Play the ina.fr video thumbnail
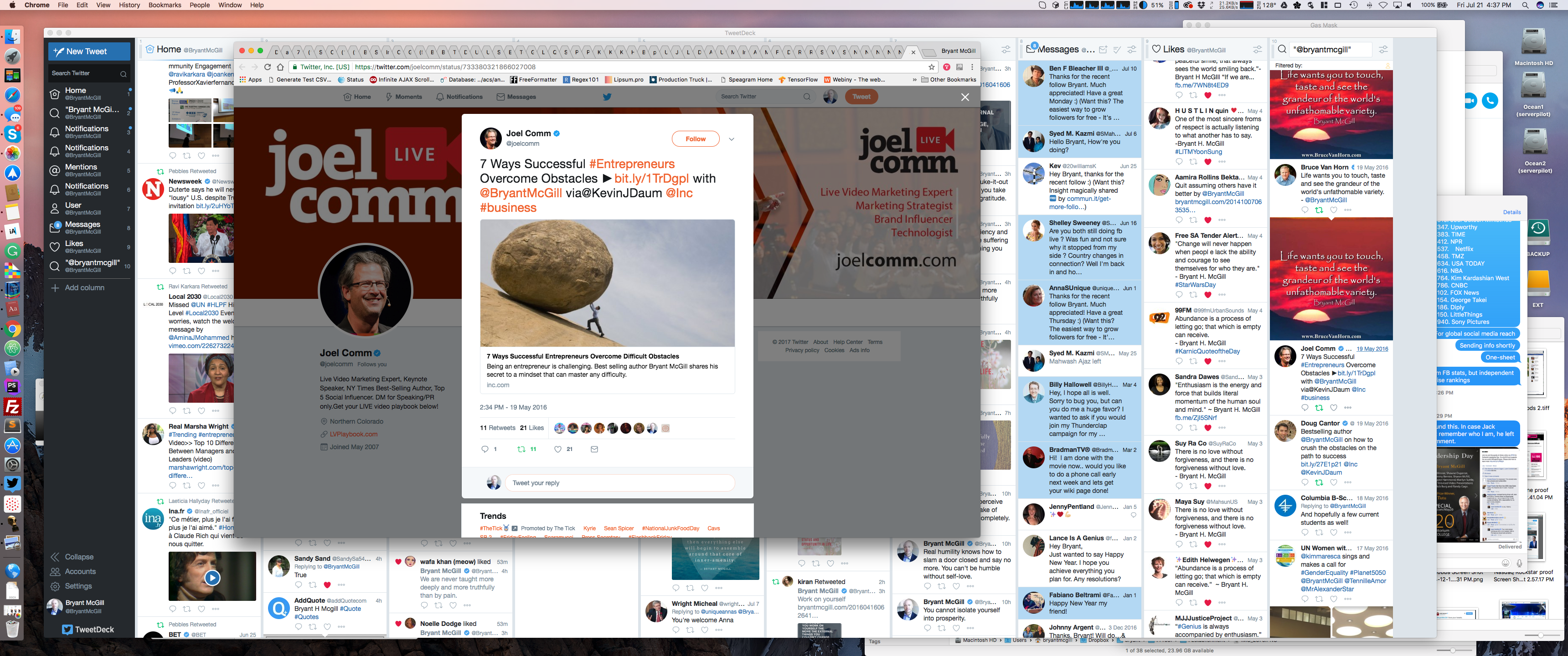The width and height of the screenshot is (1568, 656). point(212,578)
